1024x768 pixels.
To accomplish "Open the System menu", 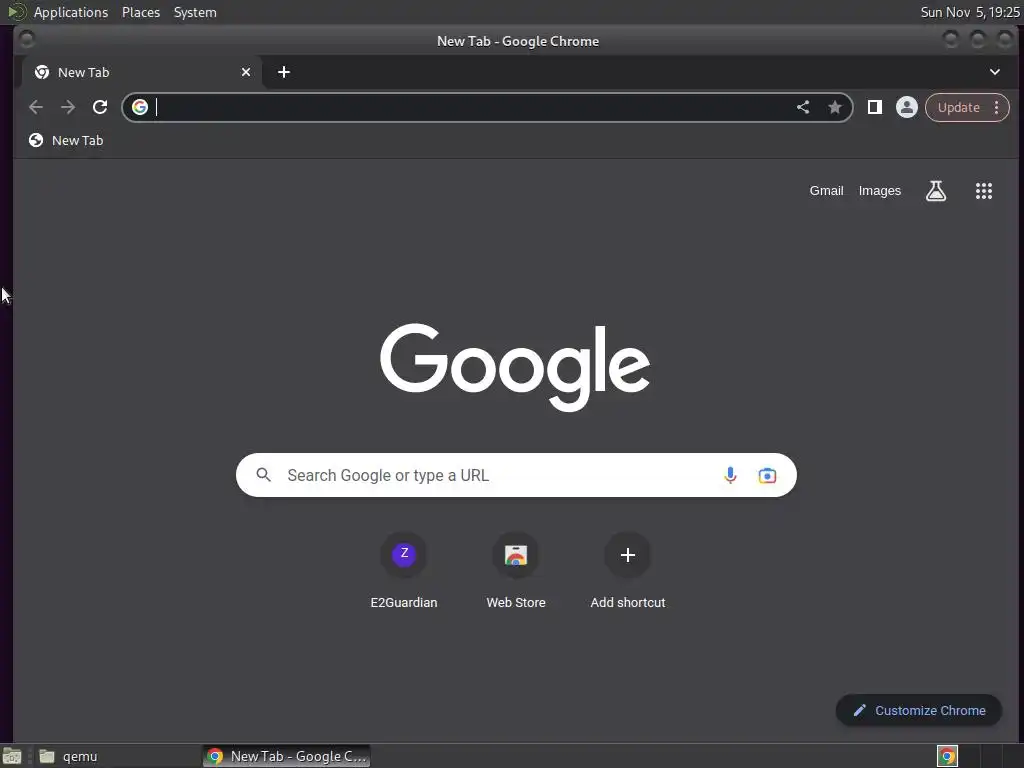I will (x=195, y=12).
